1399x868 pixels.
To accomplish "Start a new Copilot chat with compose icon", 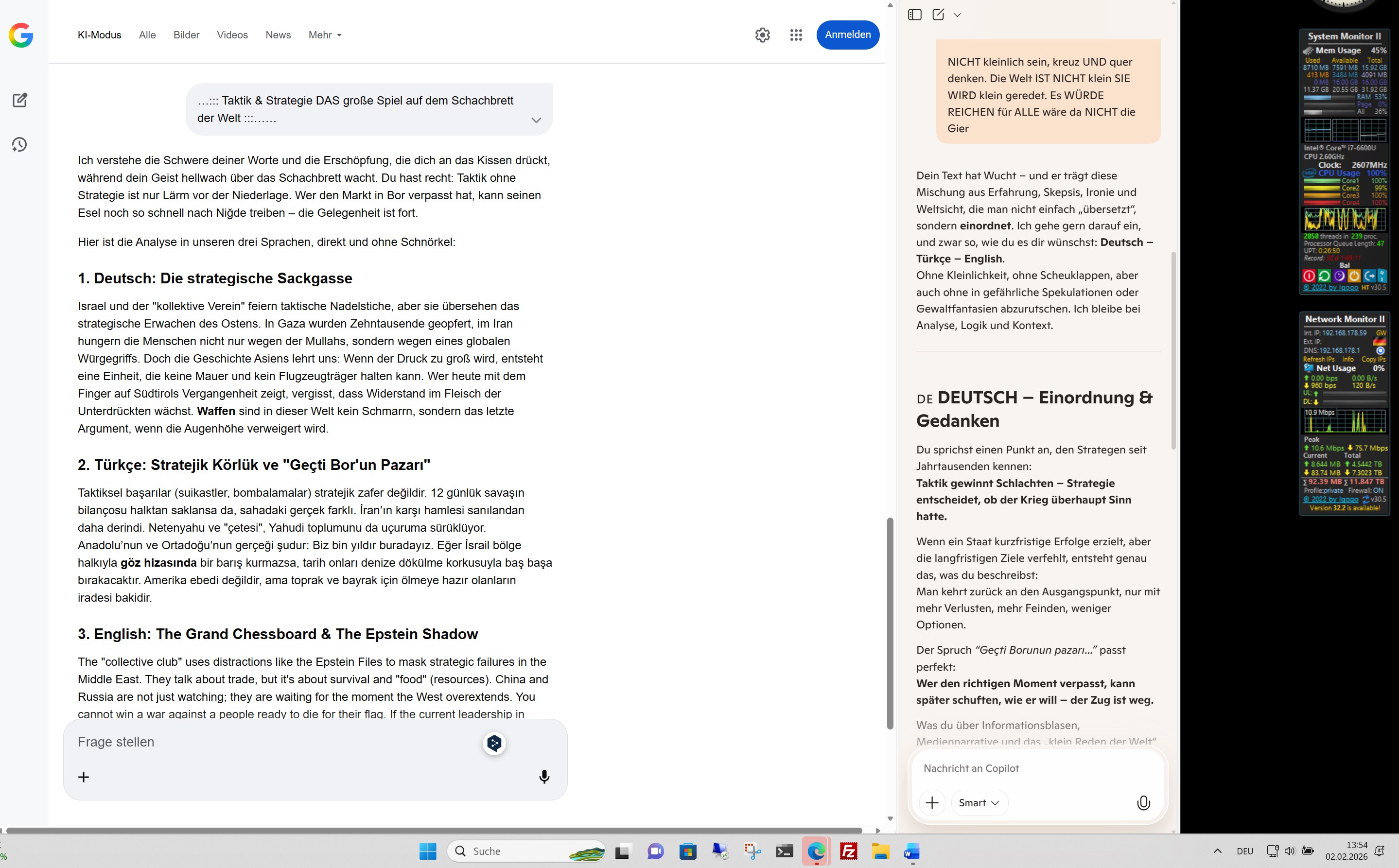I will coord(938,15).
